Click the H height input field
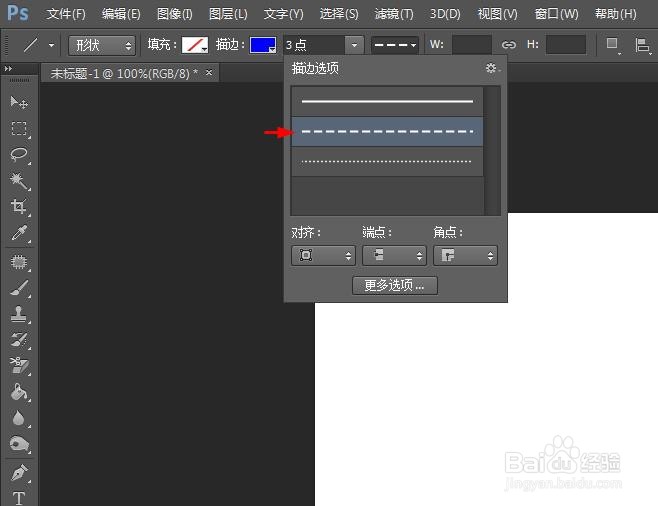The image size is (658, 506). point(566,44)
